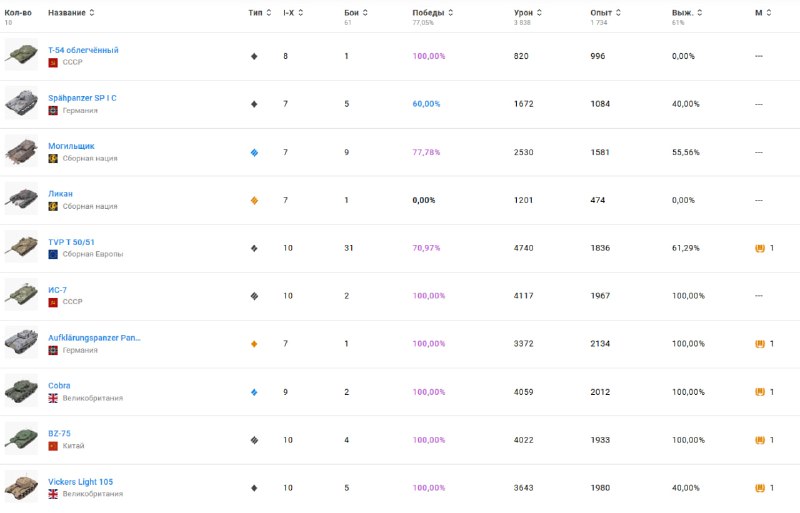Click the T-54 облегчённый tank icon
The image size is (800, 513).
pos(21,55)
